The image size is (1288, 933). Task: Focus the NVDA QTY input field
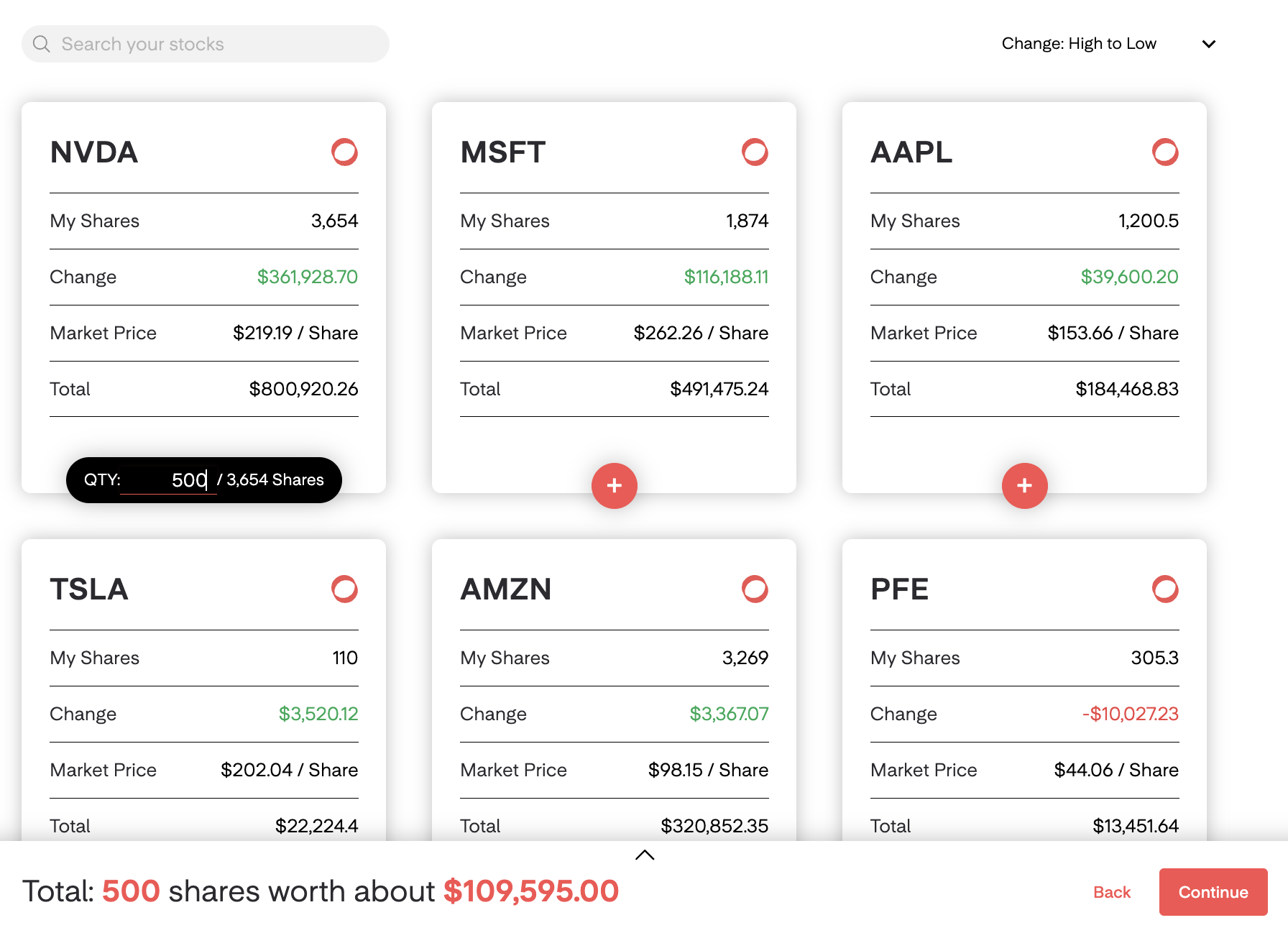click(168, 480)
